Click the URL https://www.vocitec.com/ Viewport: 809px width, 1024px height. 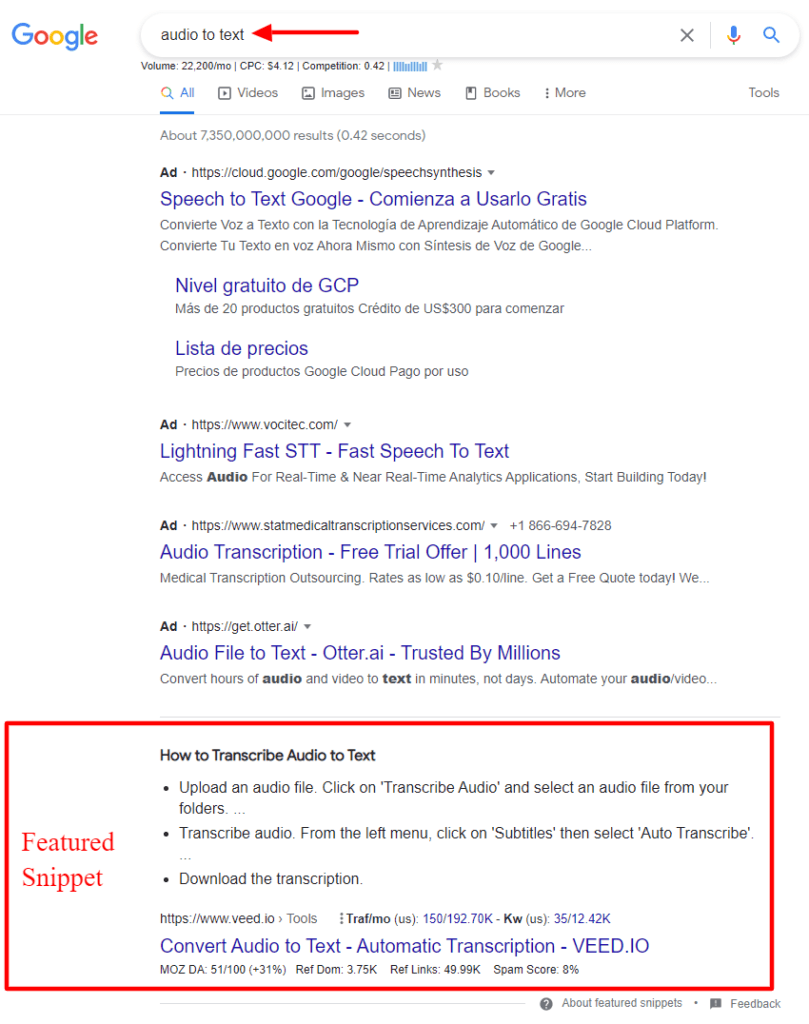point(264,424)
